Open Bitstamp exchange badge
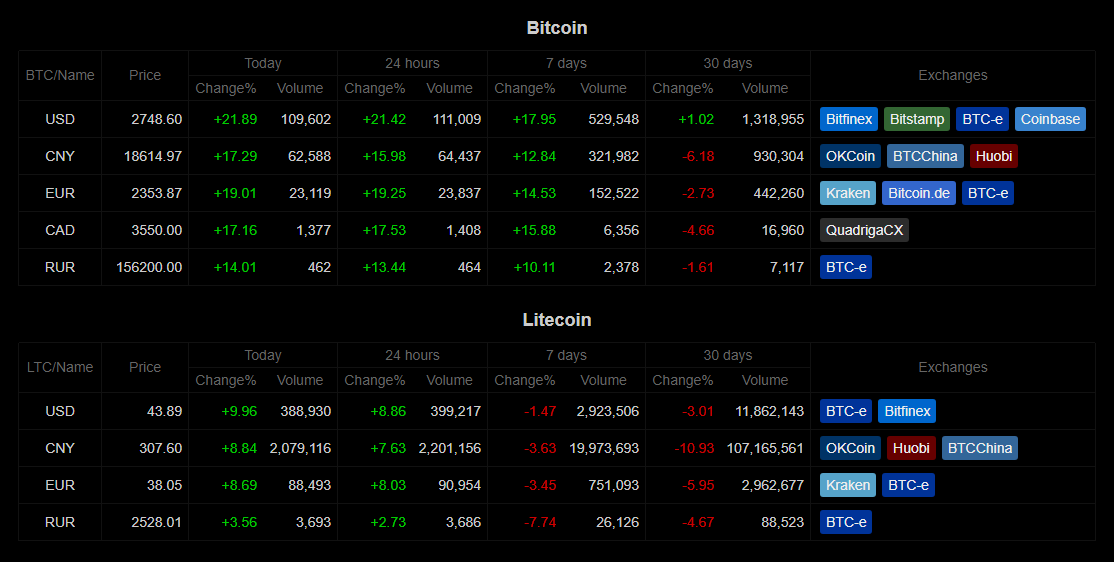 pos(917,119)
